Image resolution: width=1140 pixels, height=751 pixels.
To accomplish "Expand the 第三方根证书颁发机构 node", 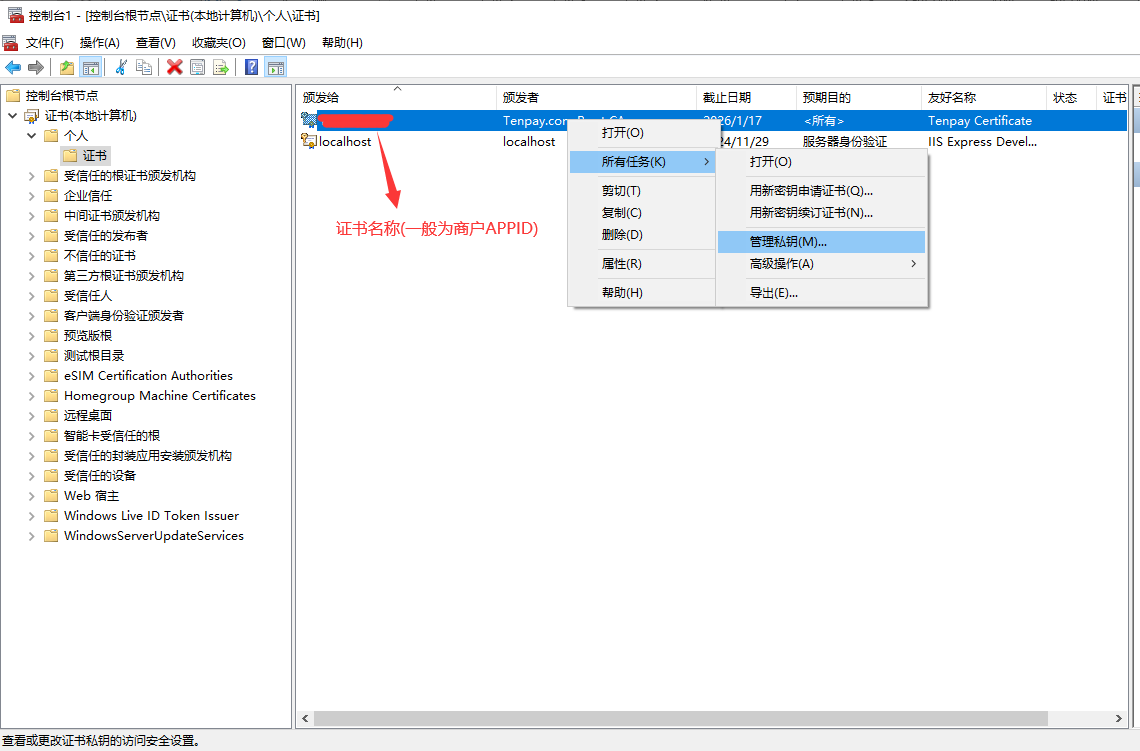I will pos(31,276).
